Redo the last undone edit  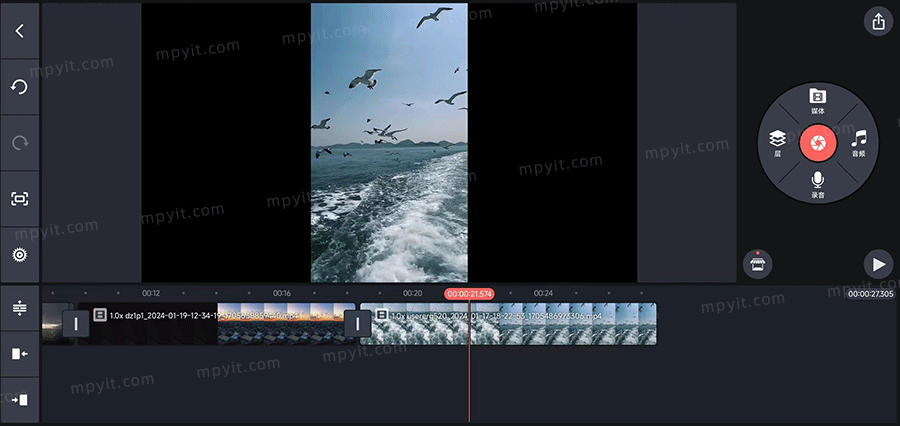(20, 143)
